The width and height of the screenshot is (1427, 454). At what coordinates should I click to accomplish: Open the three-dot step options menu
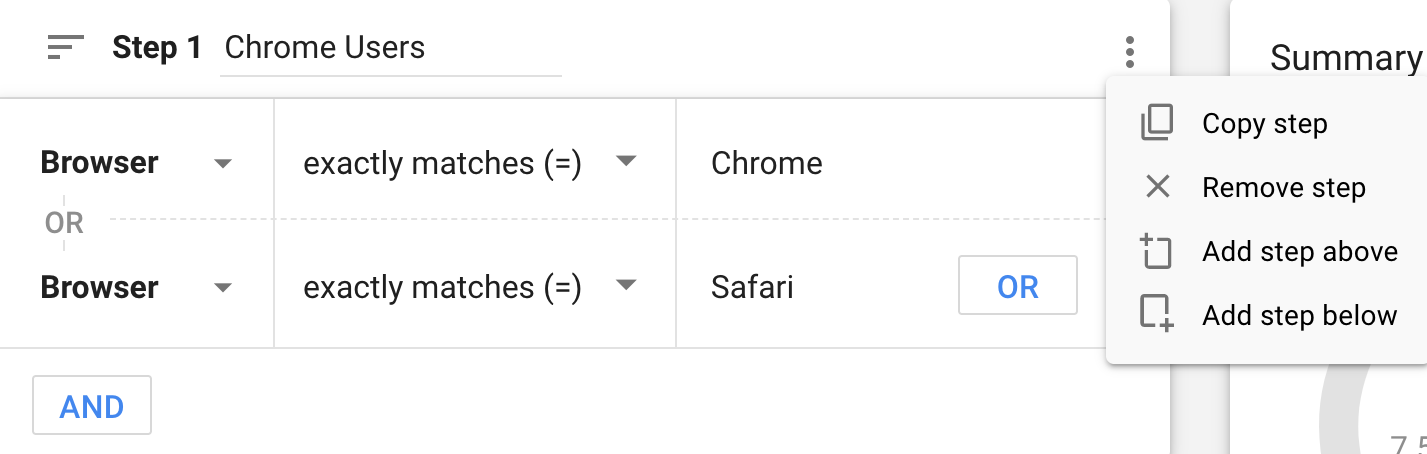[x=1130, y=52]
